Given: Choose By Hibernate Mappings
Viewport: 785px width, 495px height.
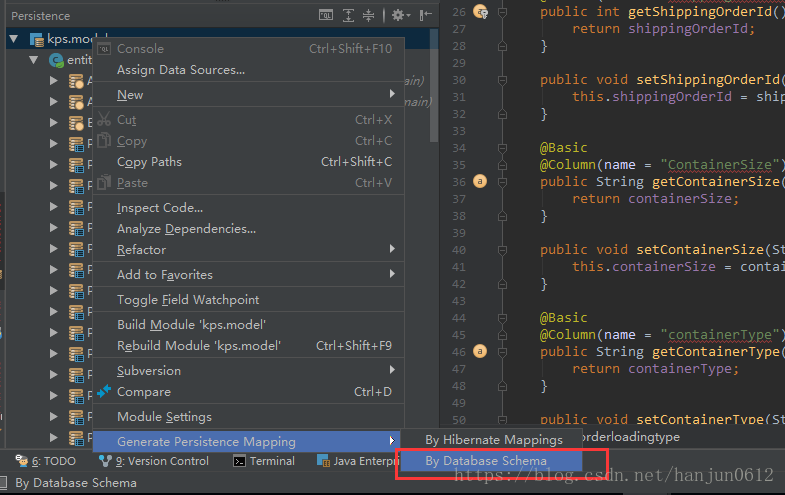Looking at the screenshot, I should click(x=492, y=440).
